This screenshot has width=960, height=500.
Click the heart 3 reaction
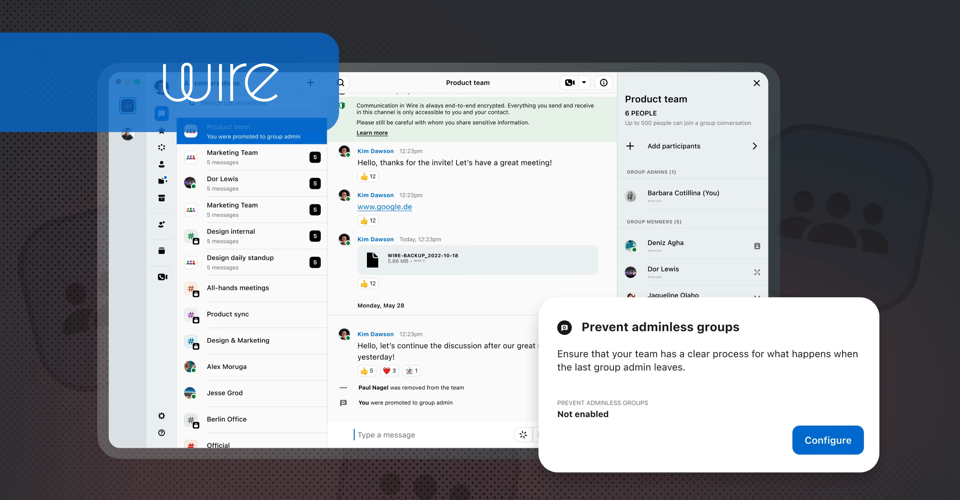pos(389,371)
